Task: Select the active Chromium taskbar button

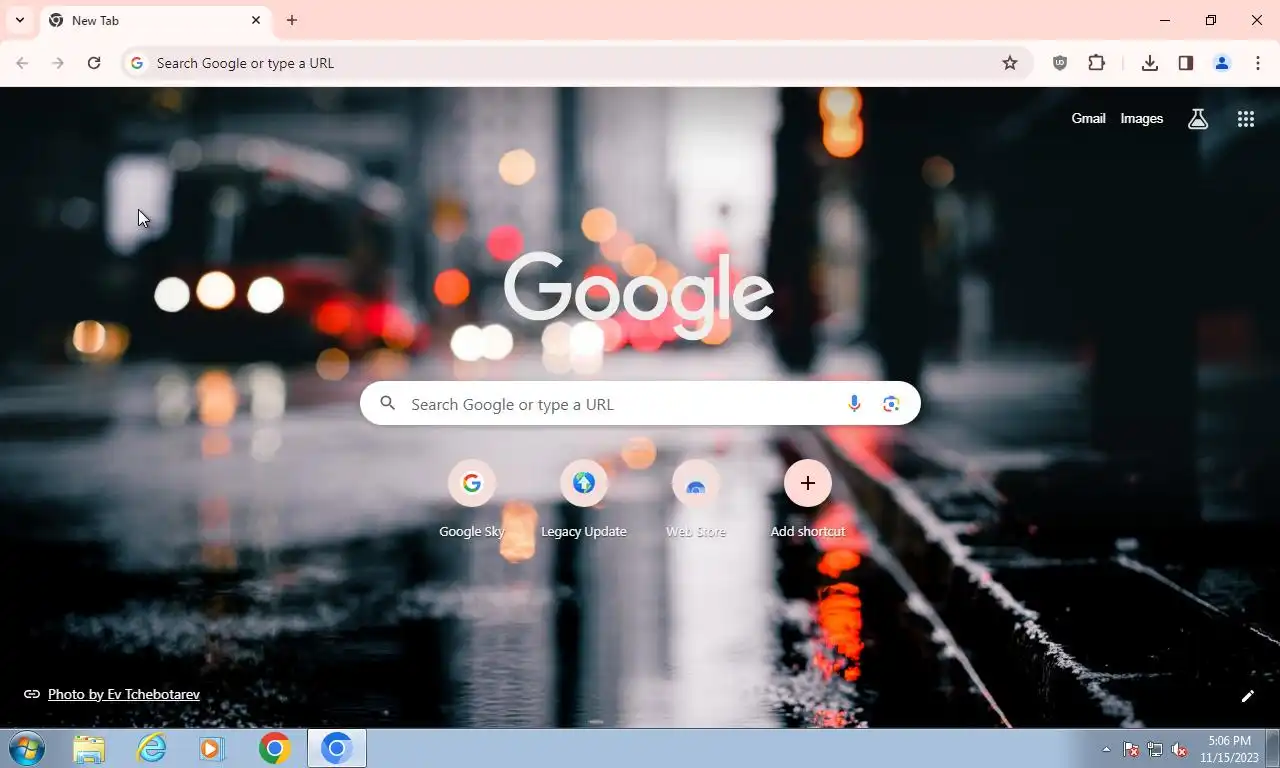Action: 337,748
